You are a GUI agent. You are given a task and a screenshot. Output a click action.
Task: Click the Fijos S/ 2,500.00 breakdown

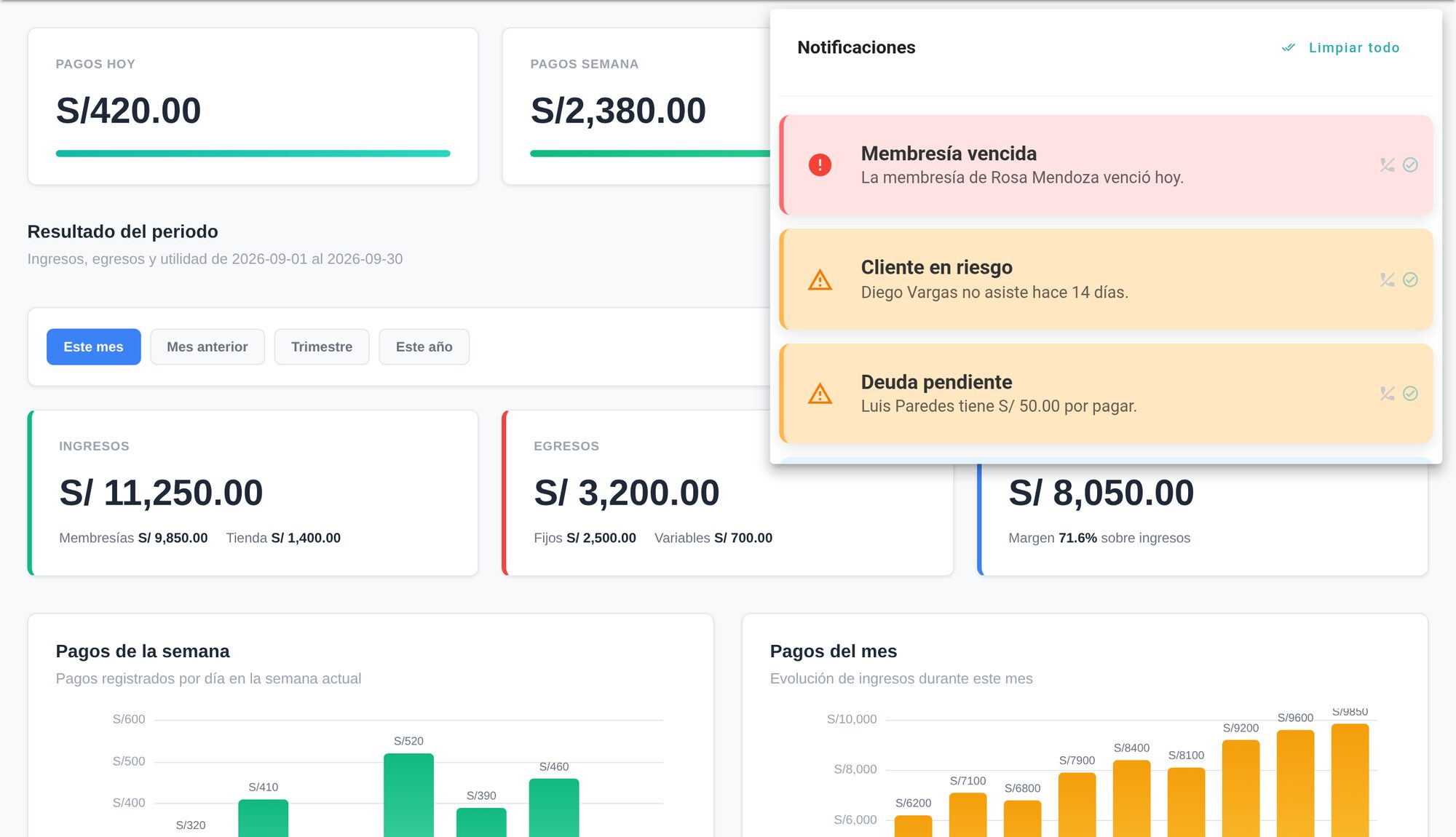[x=585, y=538]
